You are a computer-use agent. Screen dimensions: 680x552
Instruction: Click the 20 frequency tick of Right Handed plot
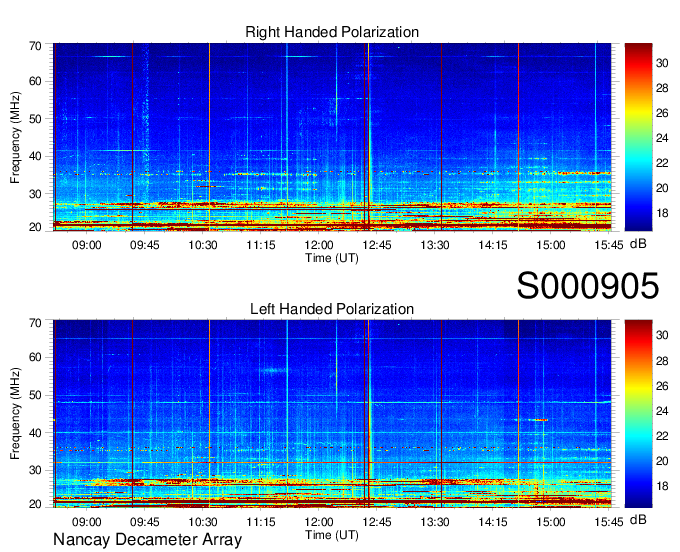pyautogui.click(x=35, y=227)
